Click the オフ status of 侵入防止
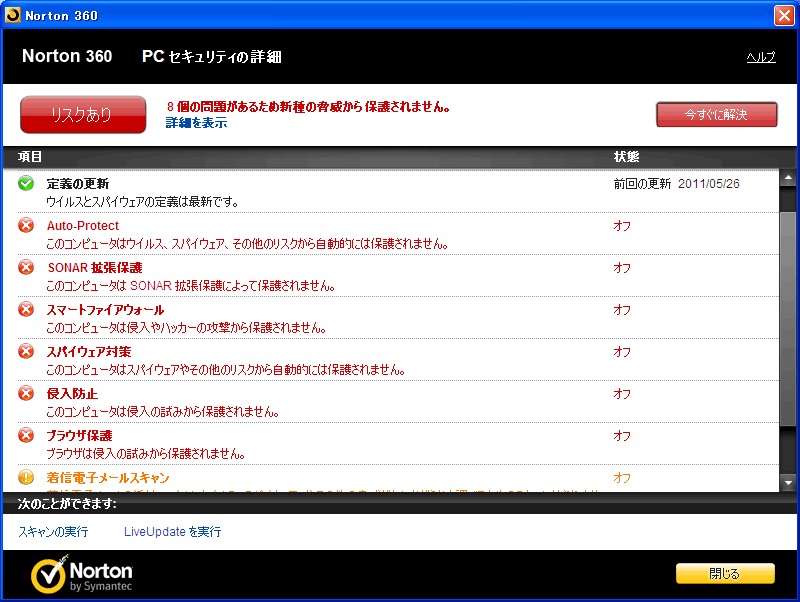This screenshot has height=602, width=800. click(622, 394)
